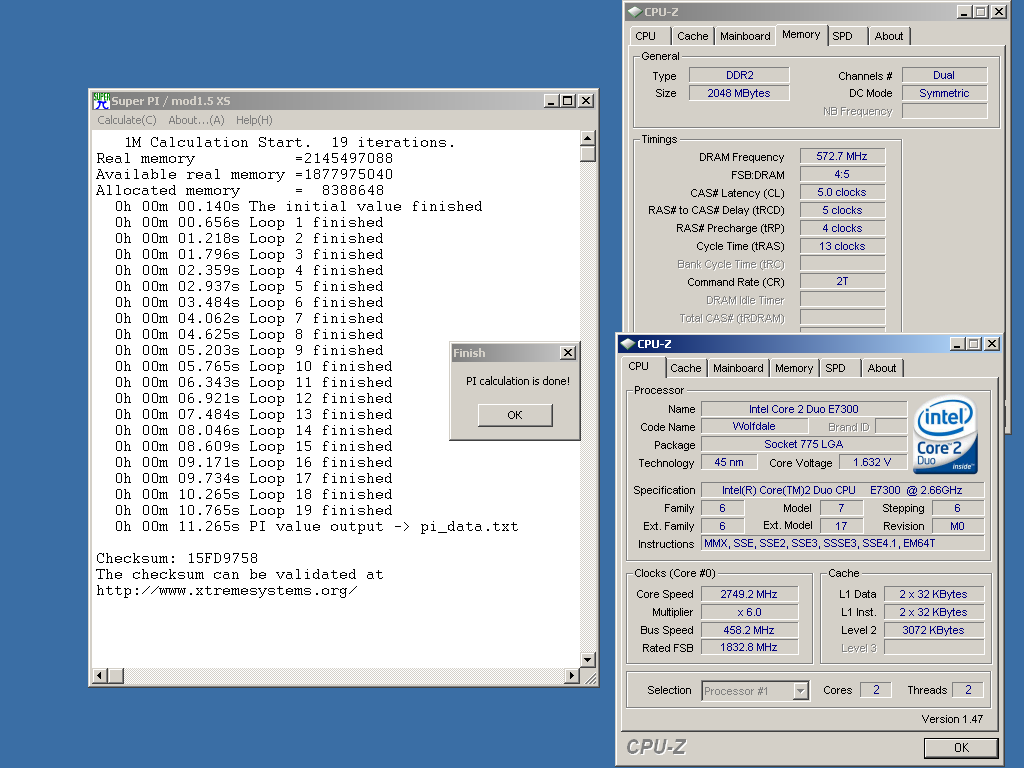Minimize the Super PI window
Viewport: 1024px width, 768px height.
(x=551, y=101)
